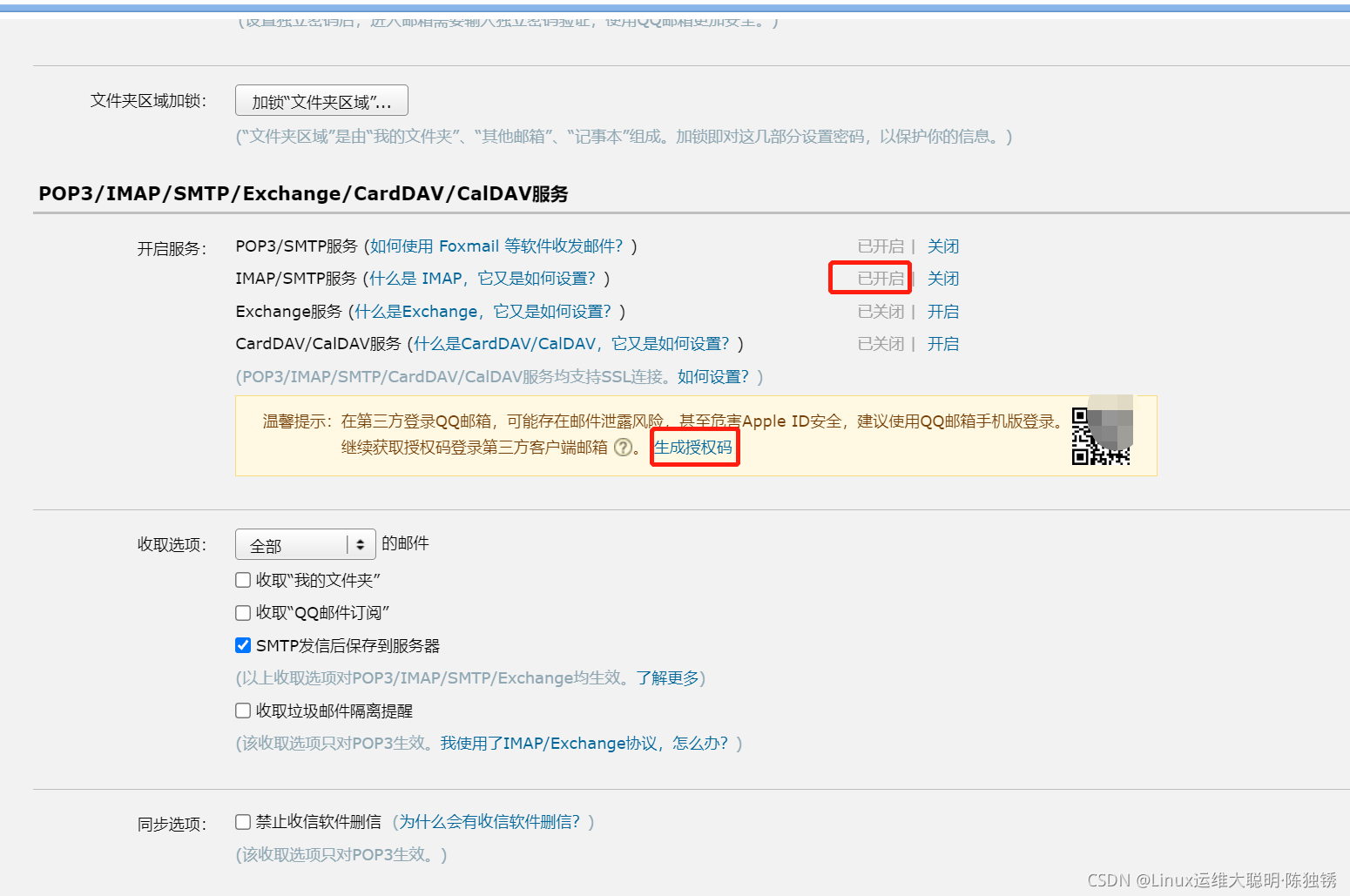Screen dimensions: 1350x896
Task: Enable Exchange service via 开启
Action: point(943,312)
